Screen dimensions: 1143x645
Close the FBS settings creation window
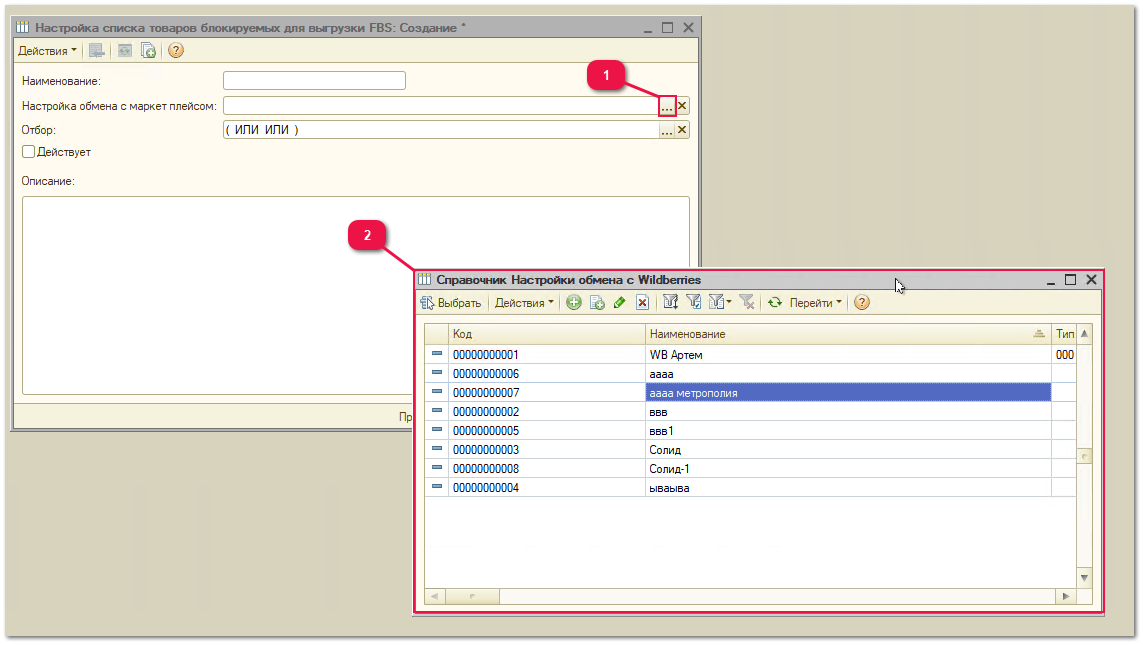(688, 28)
